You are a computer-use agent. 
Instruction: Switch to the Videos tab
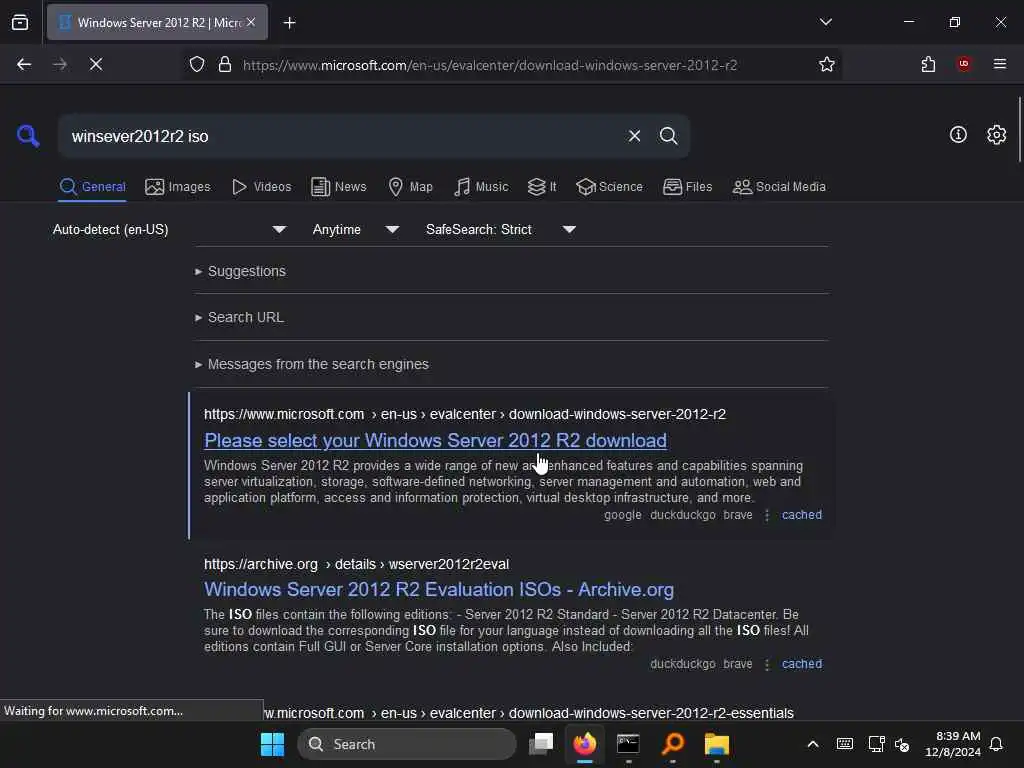click(x=261, y=187)
